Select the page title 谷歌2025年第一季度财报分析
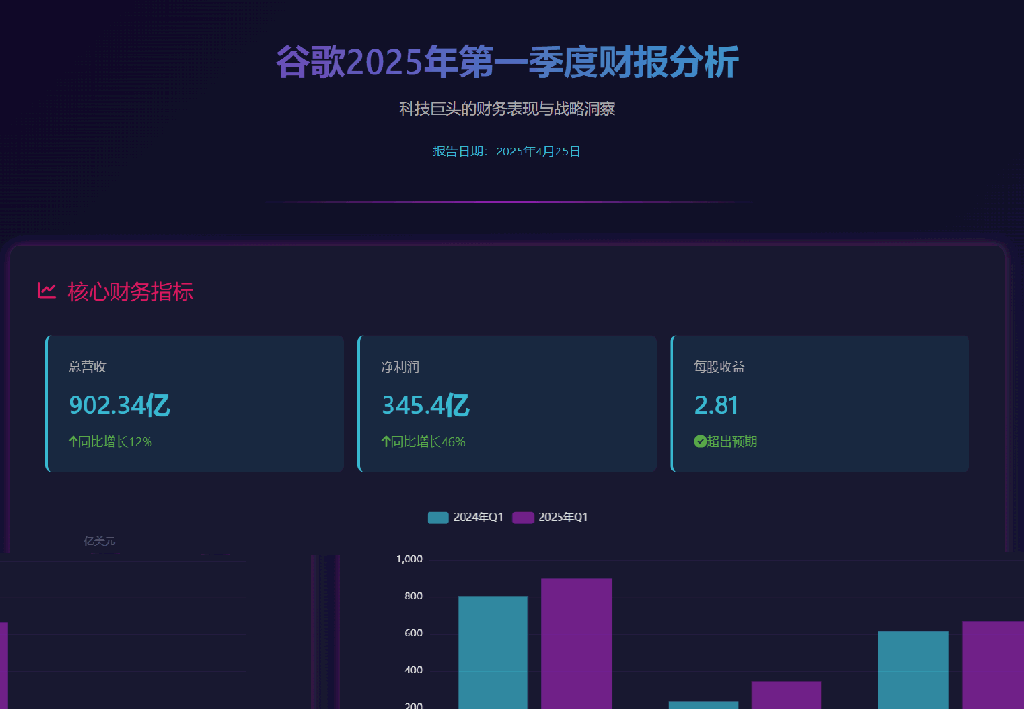This screenshot has height=709, width=1024. click(507, 63)
